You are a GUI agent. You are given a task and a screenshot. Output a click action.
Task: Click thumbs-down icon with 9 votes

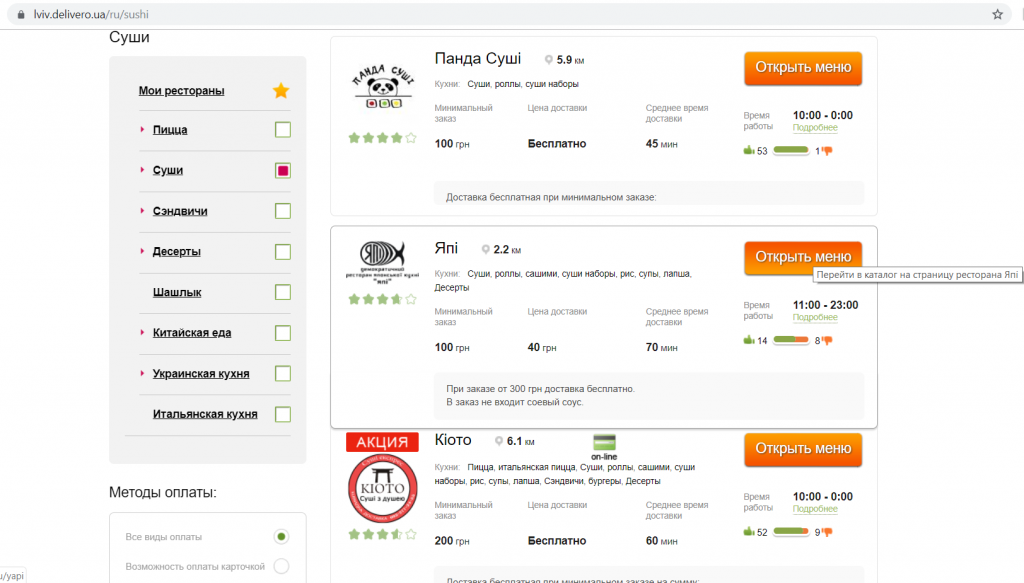(827, 532)
